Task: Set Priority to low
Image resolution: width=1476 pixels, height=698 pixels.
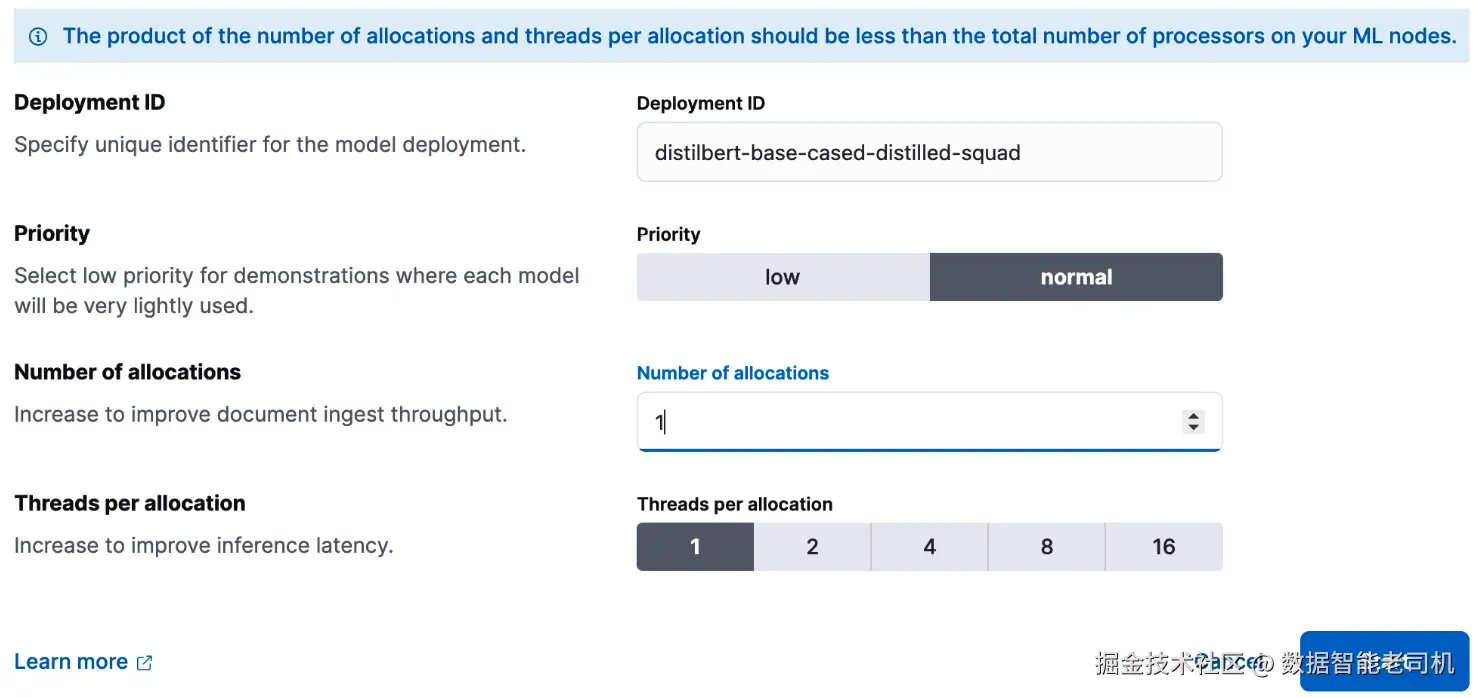Action: (x=783, y=277)
